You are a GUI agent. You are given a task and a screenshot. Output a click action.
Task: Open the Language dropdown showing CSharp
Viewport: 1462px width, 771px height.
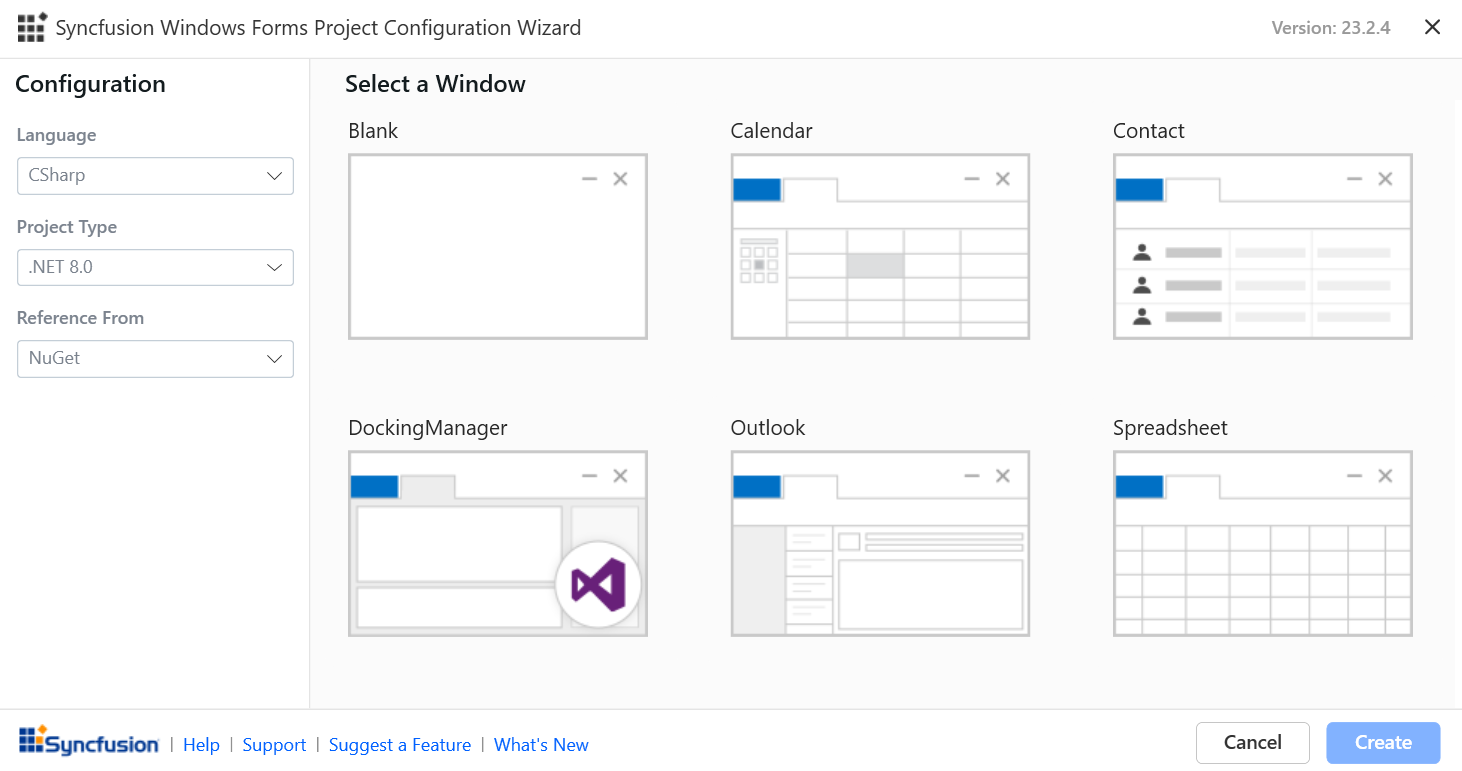(155, 176)
